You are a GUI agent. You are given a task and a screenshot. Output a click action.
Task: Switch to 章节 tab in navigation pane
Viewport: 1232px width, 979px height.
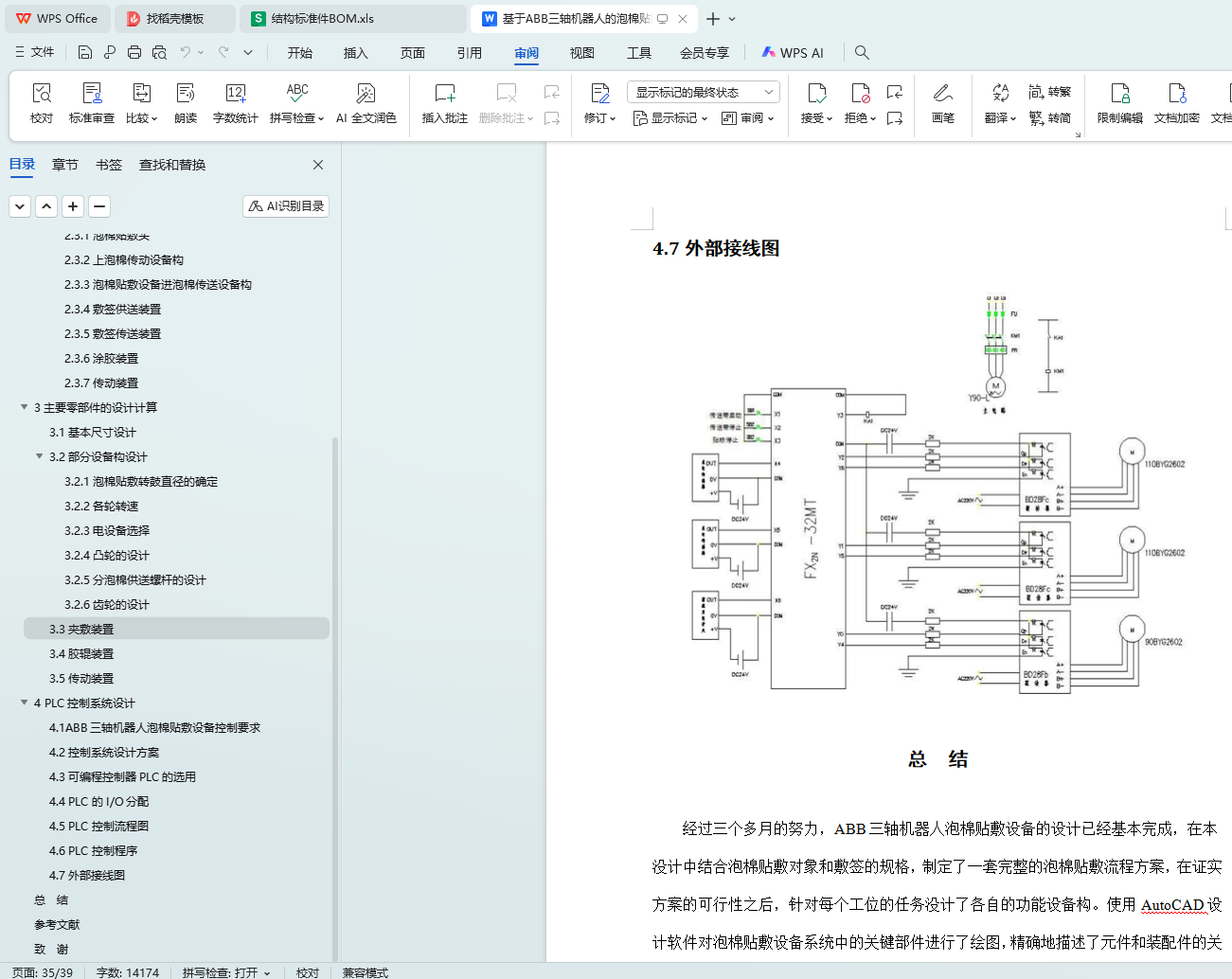tap(65, 165)
